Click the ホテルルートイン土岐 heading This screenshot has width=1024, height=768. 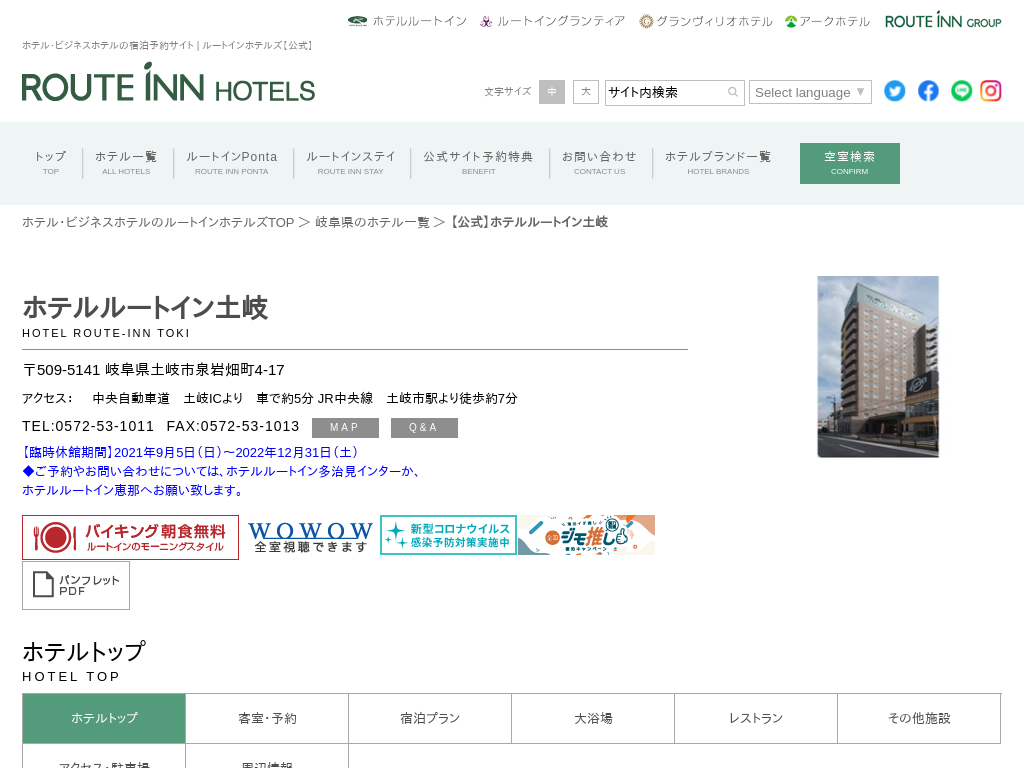tap(145, 308)
